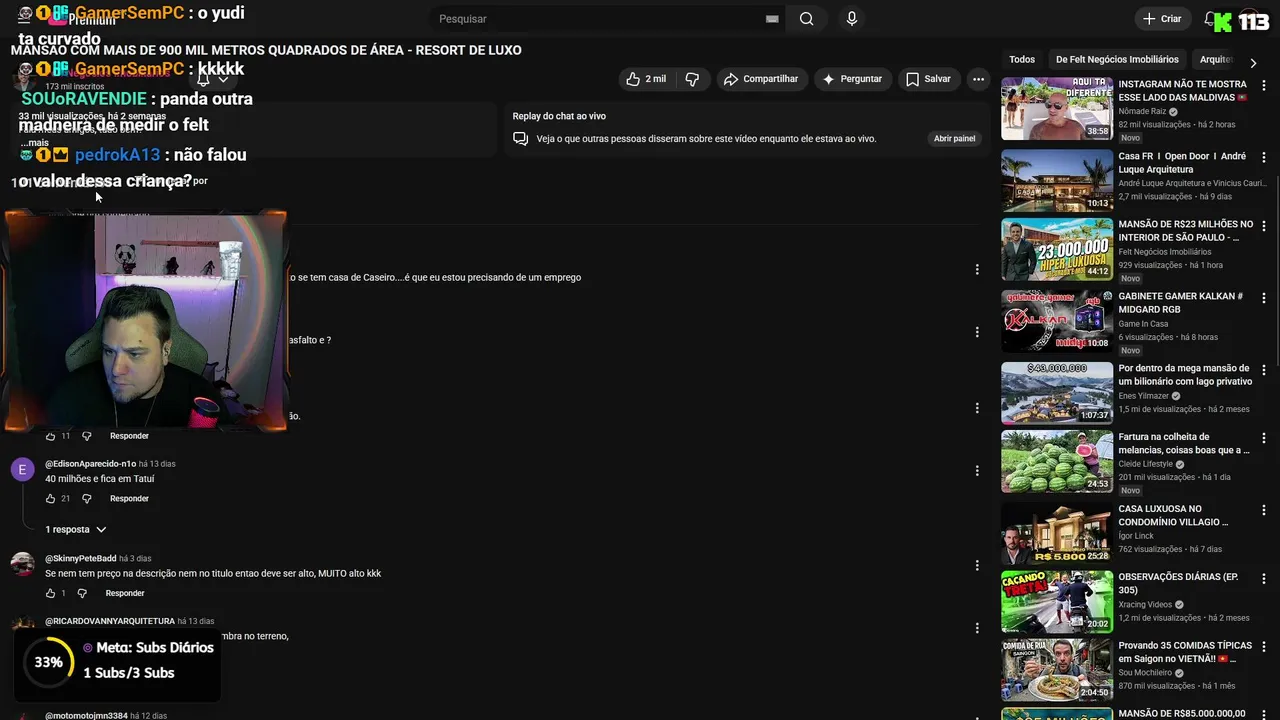Like the video with 2 mil thumbs up
1280x720 pixels.
pos(646,79)
